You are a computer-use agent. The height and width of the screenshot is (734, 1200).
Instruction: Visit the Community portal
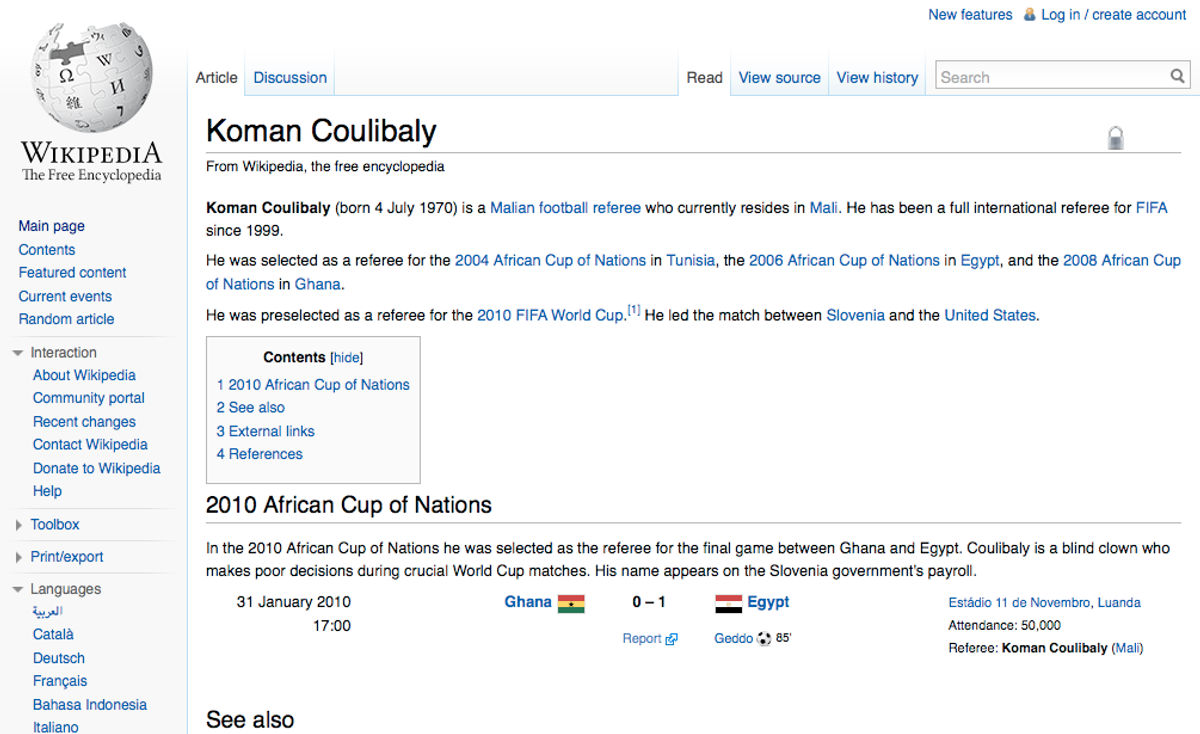[x=89, y=398]
